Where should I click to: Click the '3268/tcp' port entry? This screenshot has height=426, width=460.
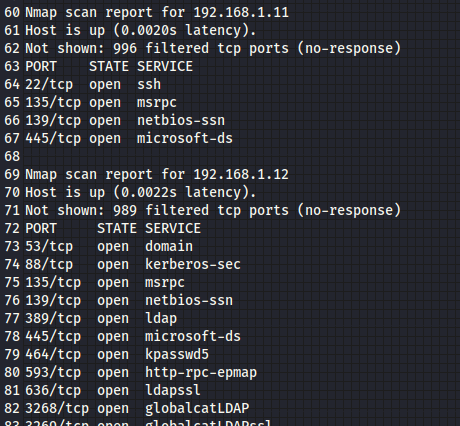[x=57, y=409]
